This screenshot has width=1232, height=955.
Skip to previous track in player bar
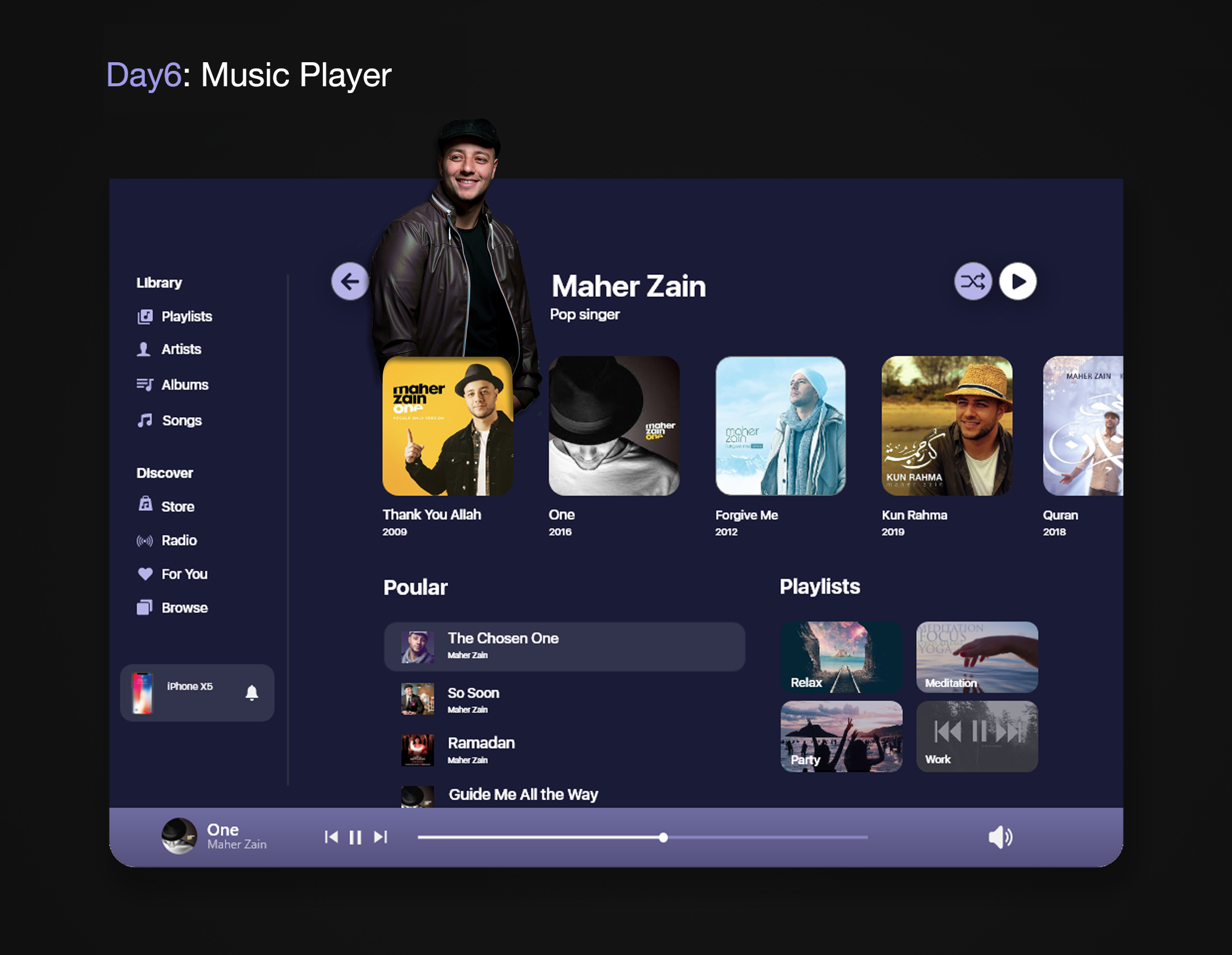click(x=331, y=837)
